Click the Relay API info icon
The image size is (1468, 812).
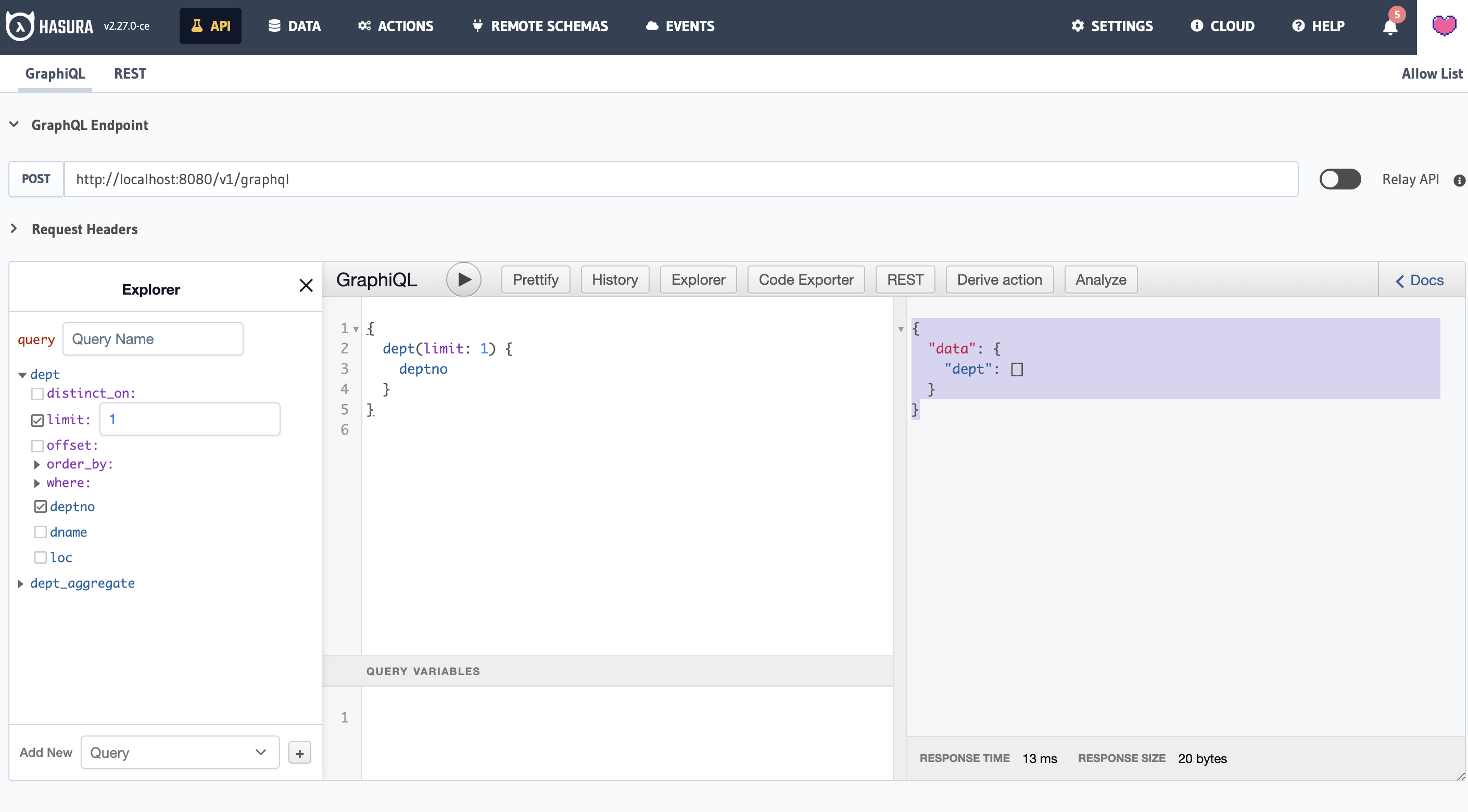[x=1459, y=180]
